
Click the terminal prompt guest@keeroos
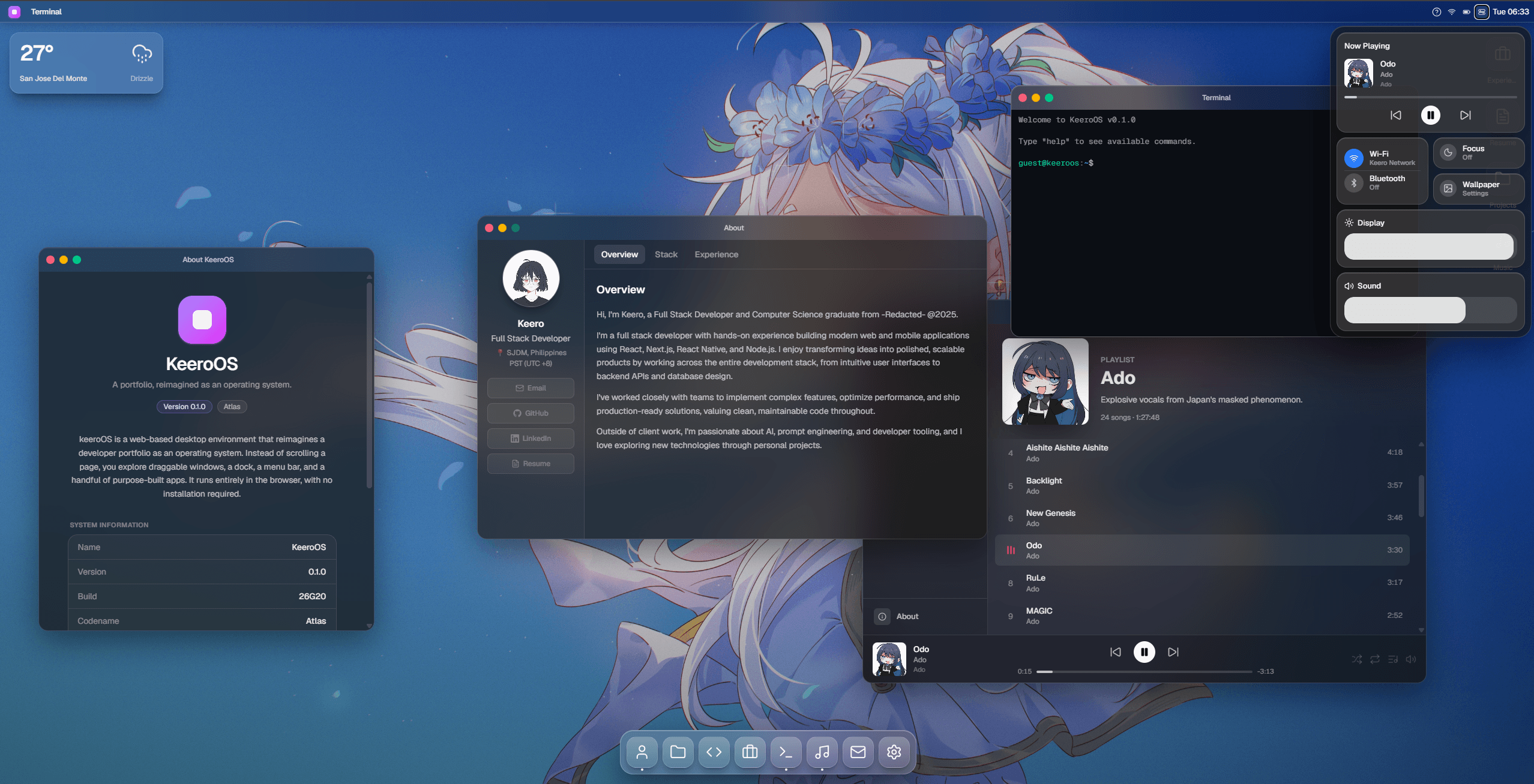click(x=1055, y=163)
